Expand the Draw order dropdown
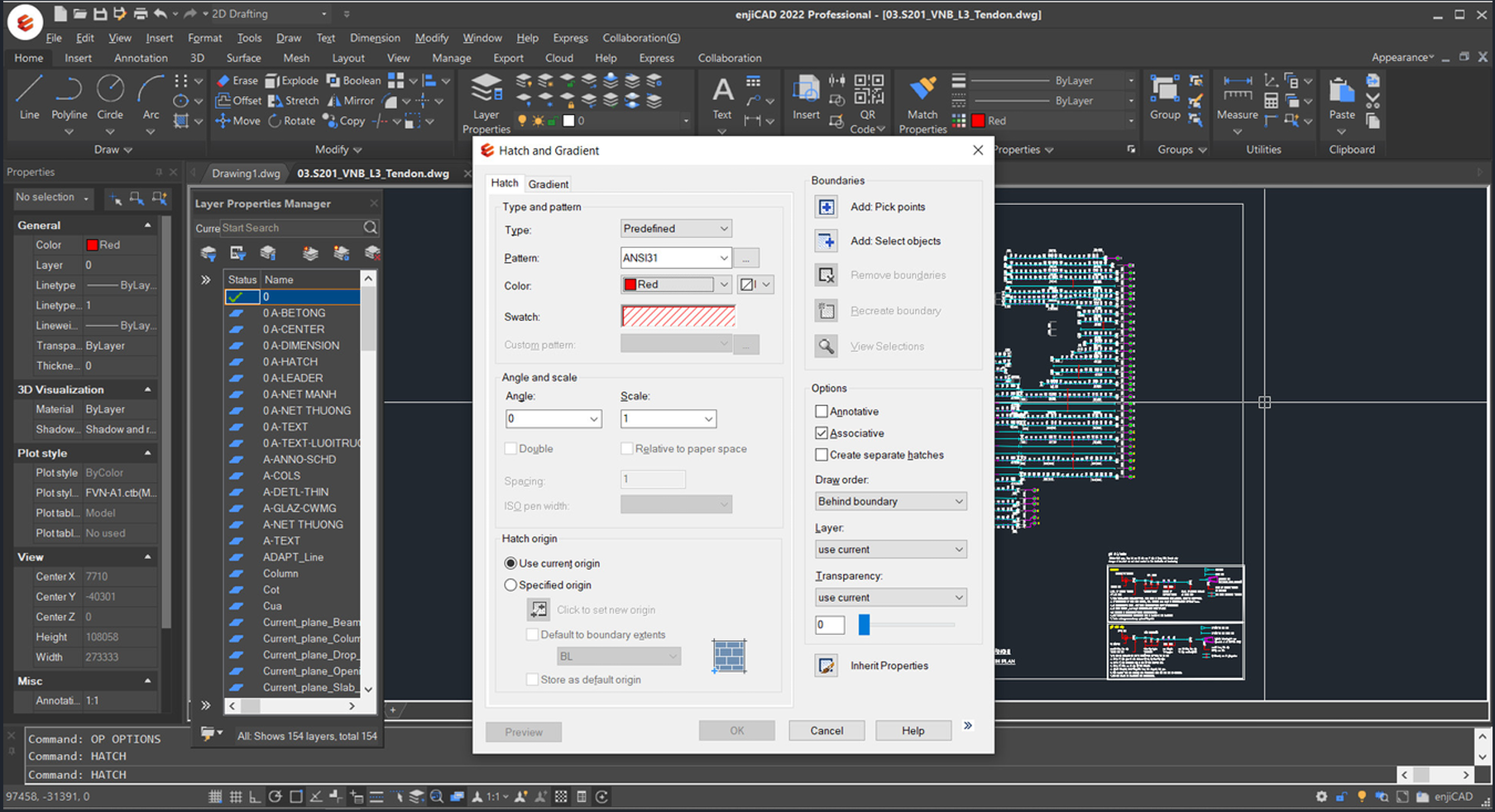This screenshot has width=1495, height=812. (958, 502)
